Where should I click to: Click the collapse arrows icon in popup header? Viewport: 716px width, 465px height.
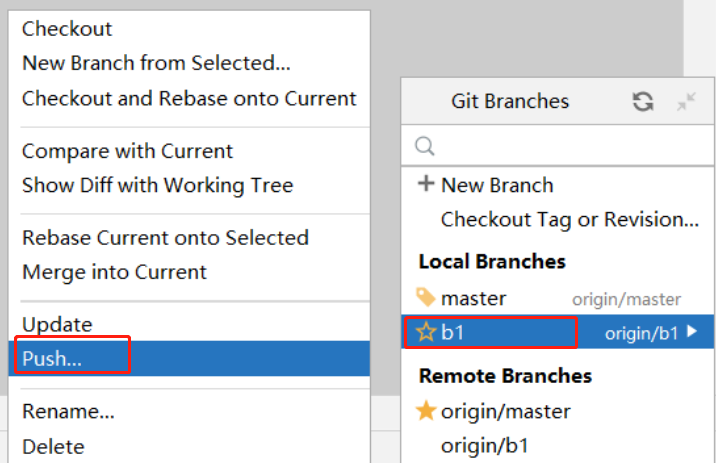686,101
